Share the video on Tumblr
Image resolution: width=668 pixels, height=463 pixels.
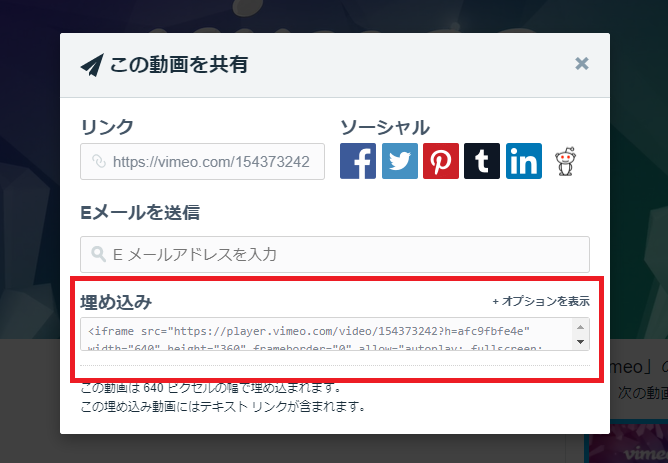(x=482, y=161)
